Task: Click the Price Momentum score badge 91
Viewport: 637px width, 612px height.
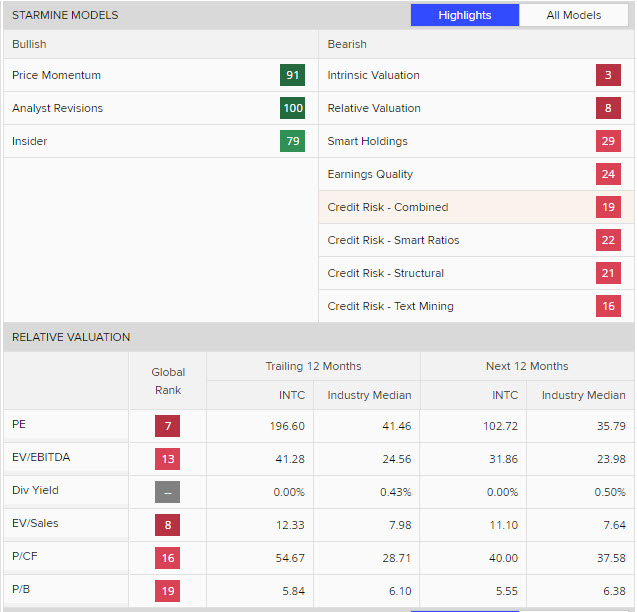Action: coord(292,75)
